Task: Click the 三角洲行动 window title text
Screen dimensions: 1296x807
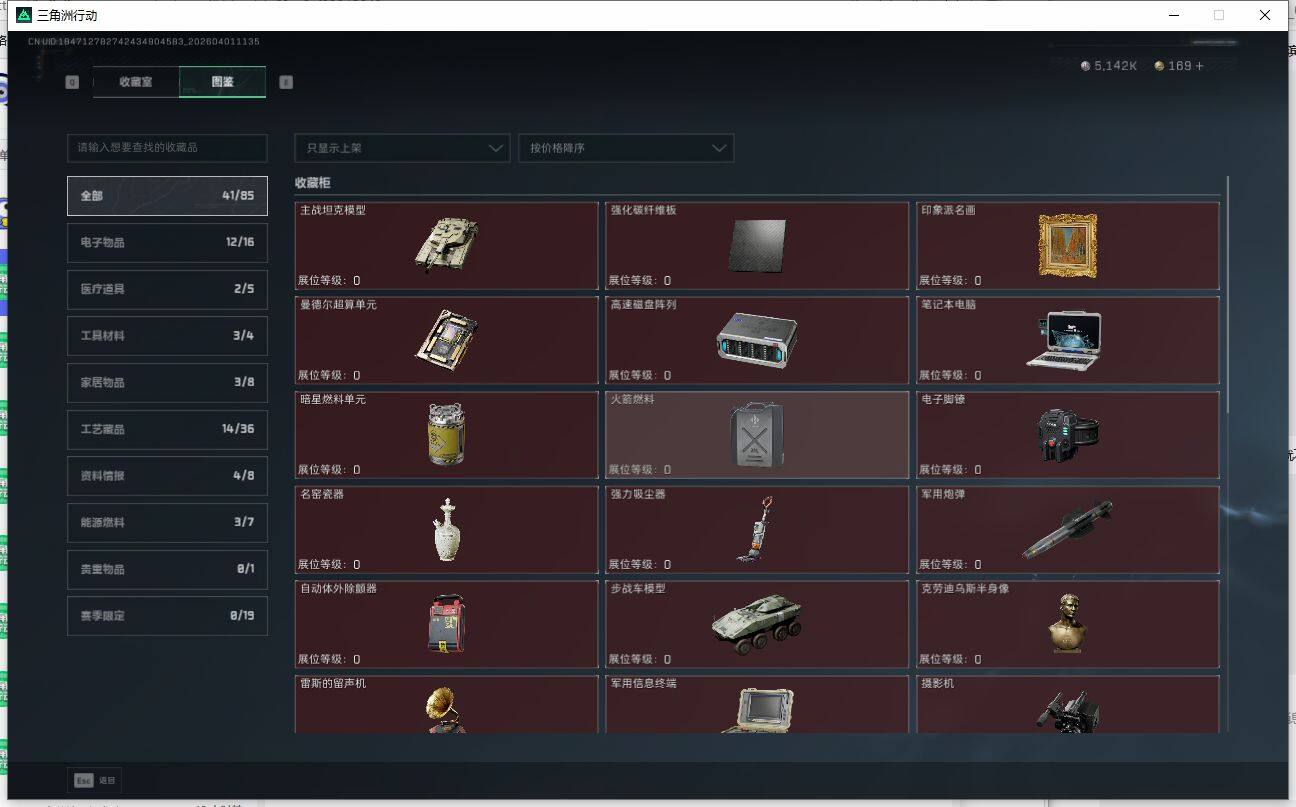Action: point(67,16)
